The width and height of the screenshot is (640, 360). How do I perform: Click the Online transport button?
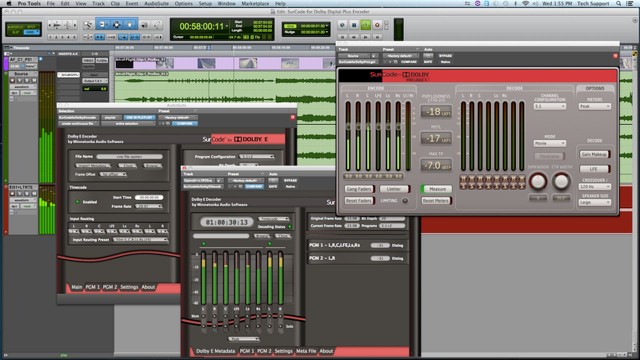pos(342,25)
